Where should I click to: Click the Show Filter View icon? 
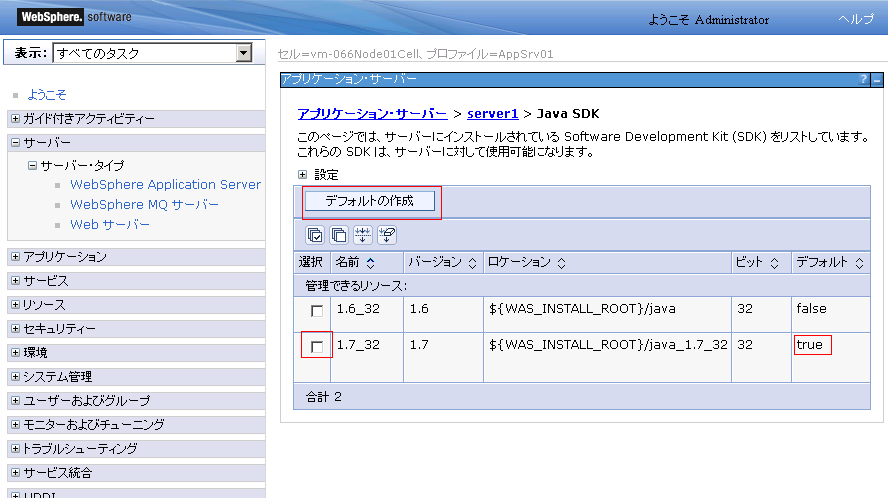(x=362, y=235)
